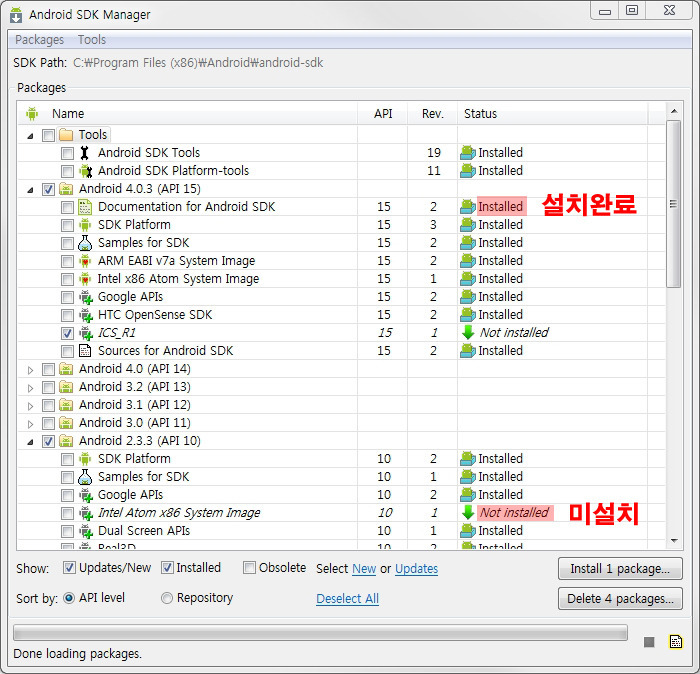Click the New link
Image resolution: width=700 pixels, height=674 pixels.
(364, 569)
